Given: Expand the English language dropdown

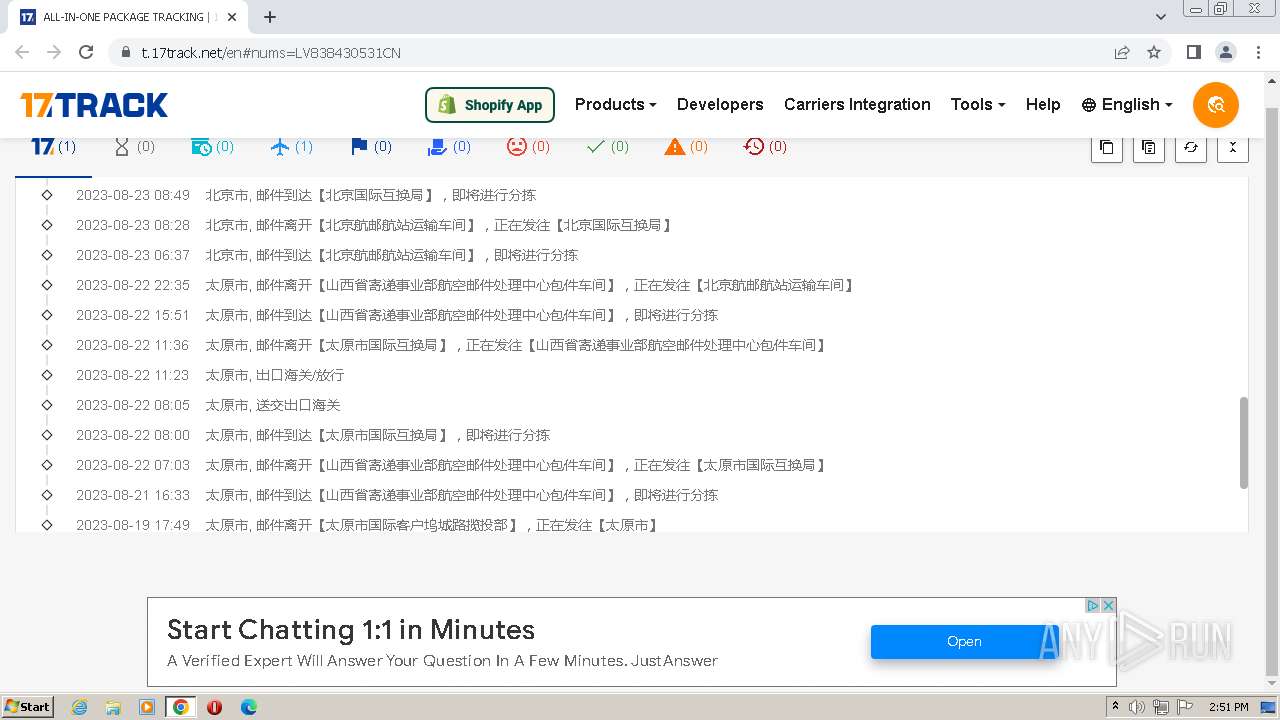Looking at the screenshot, I should coord(1127,104).
